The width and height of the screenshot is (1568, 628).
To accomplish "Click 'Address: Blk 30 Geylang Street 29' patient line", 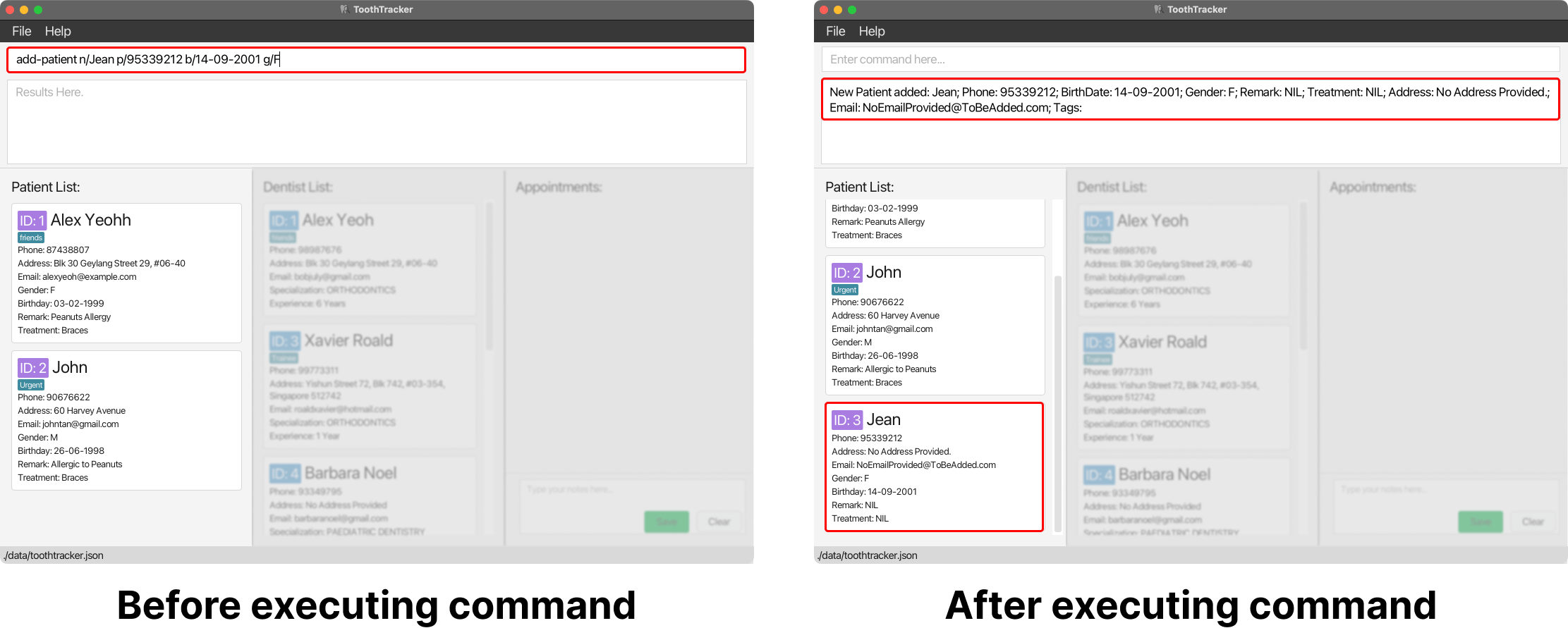I will (x=102, y=264).
